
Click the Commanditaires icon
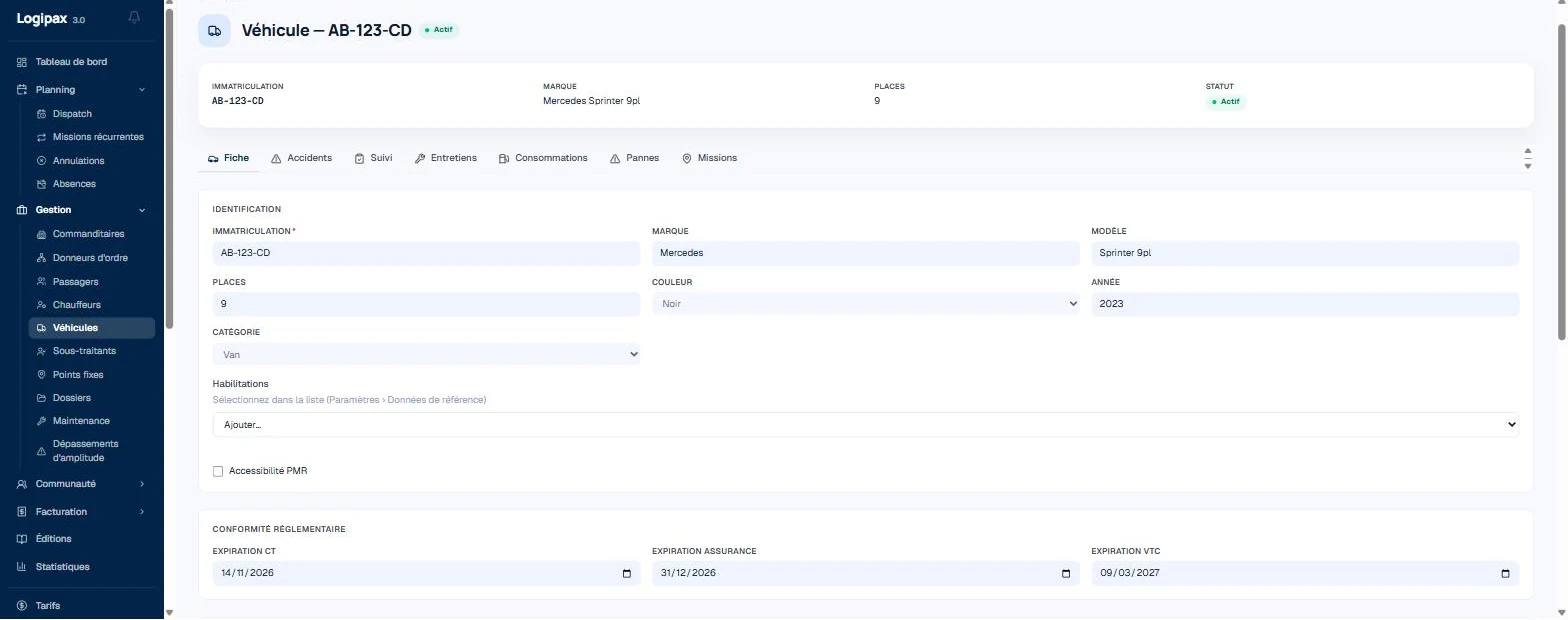(41, 234)
